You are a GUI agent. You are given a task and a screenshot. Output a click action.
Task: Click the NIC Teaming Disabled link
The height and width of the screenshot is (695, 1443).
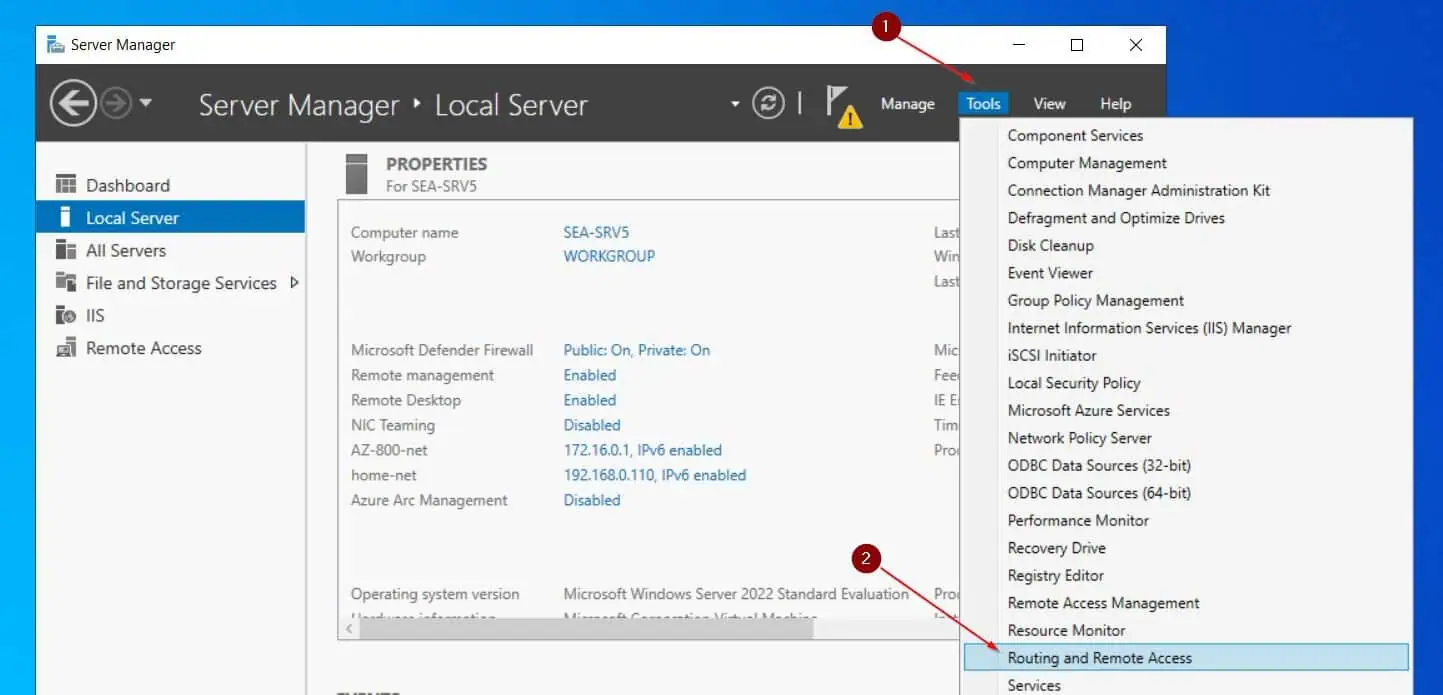(592, 425)
